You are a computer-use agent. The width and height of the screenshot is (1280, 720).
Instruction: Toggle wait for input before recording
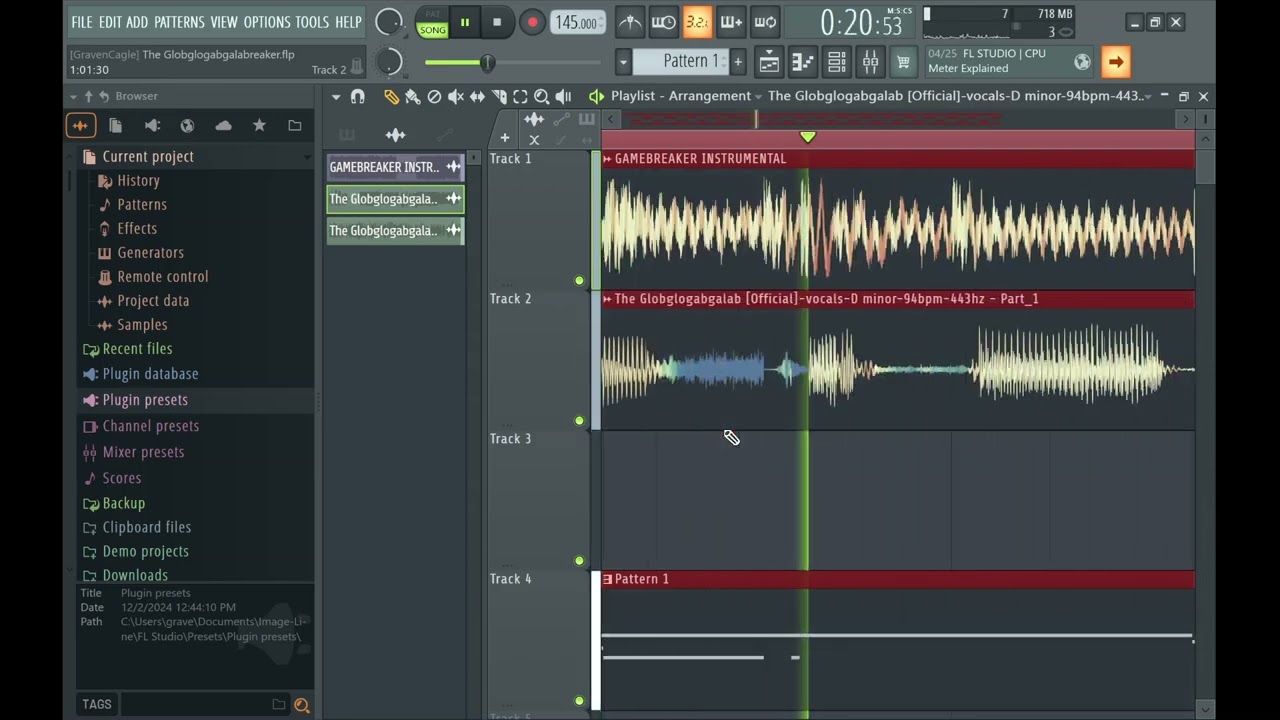click(x=664, y=22)
